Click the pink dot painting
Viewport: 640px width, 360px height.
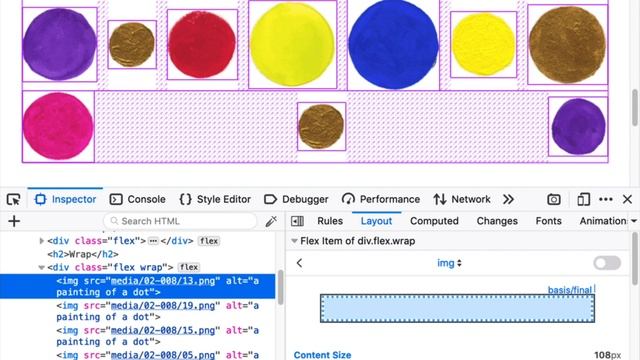click(58, 127)
